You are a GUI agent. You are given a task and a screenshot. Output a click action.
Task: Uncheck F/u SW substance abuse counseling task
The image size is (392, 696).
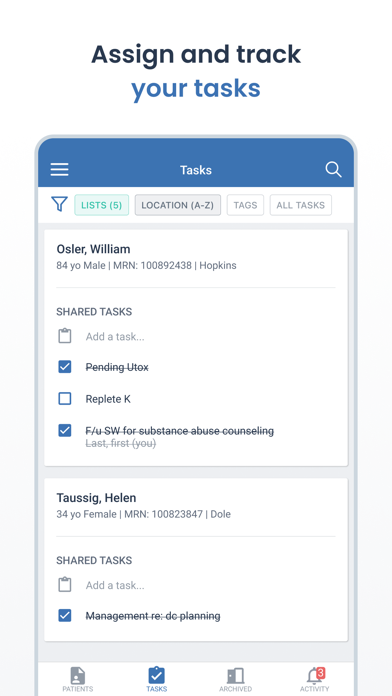pos(65,431)
